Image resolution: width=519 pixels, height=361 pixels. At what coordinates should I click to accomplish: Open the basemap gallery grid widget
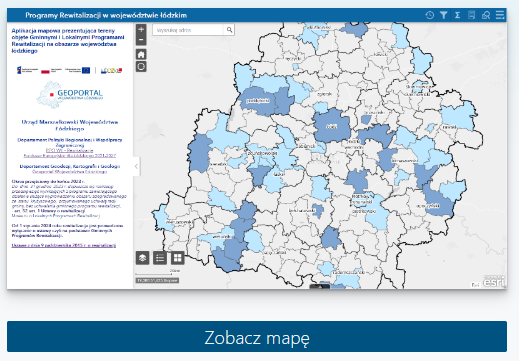click(177, 258)
